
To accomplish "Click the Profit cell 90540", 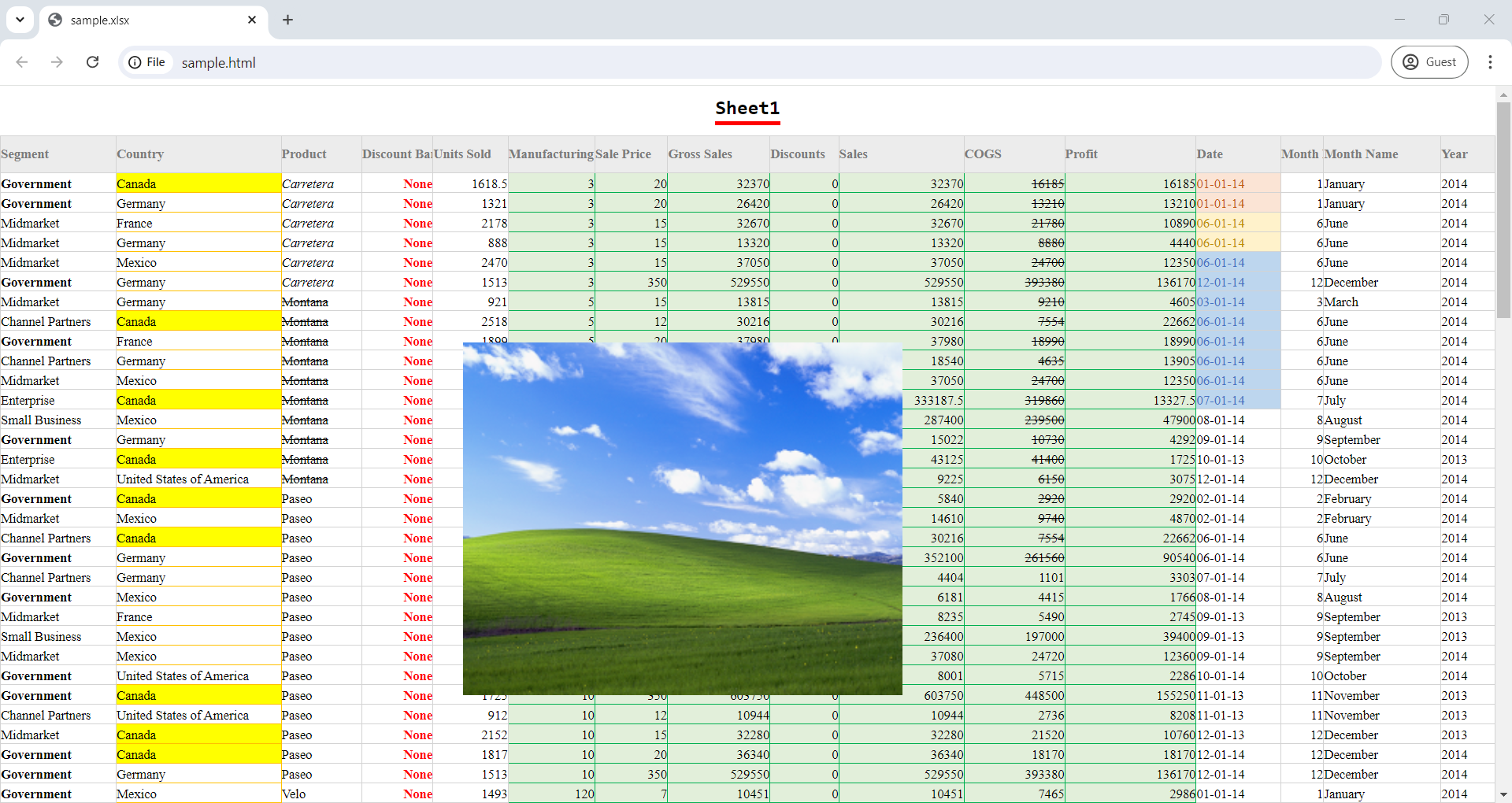I will coord(1130,557).
